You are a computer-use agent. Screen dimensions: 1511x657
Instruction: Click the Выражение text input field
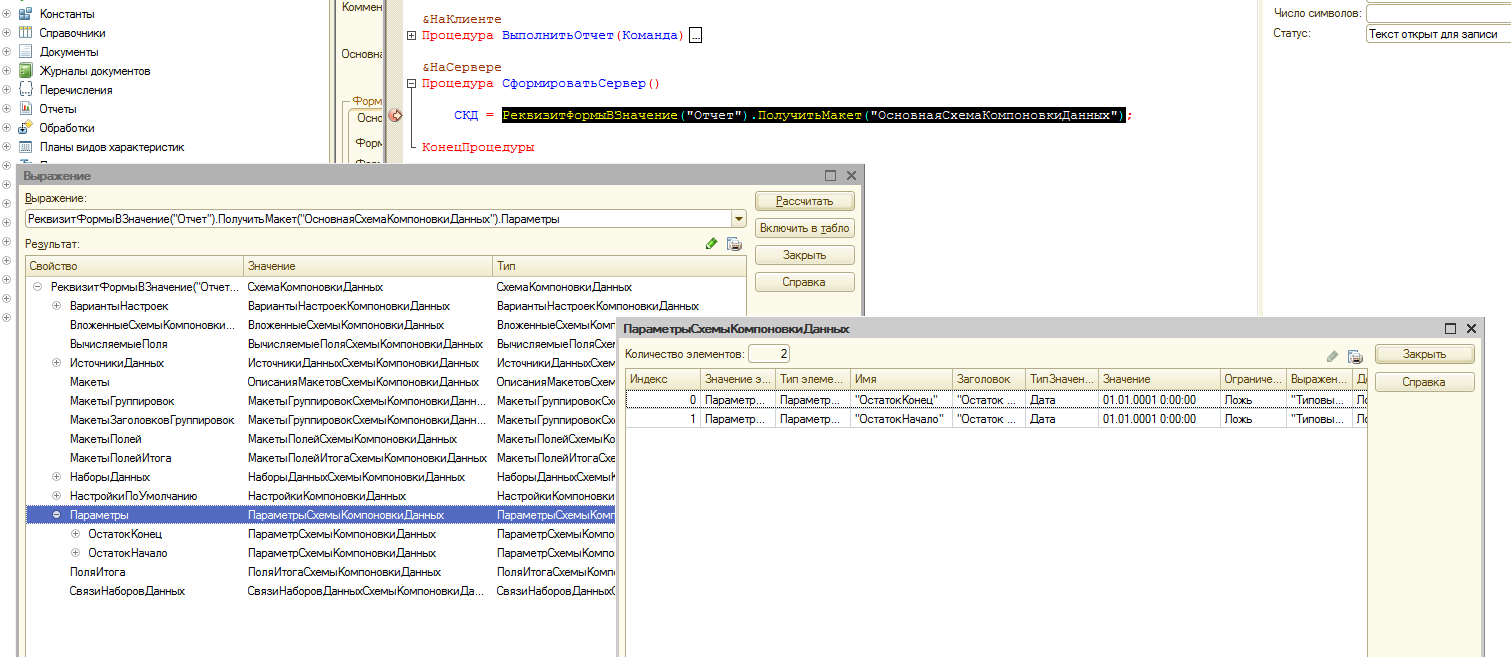[379, 219]
